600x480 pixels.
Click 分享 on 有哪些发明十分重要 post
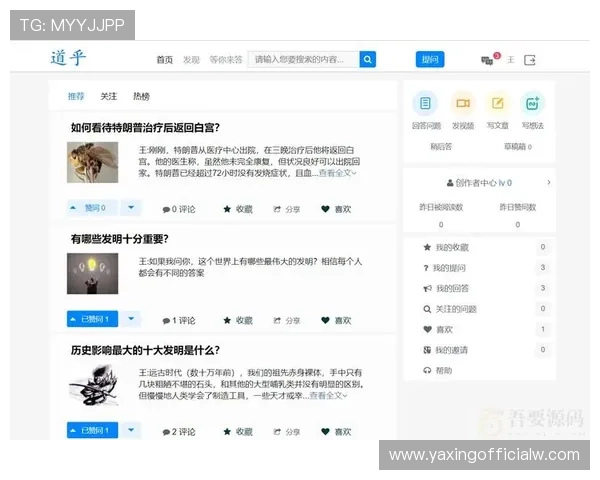pyautogui.click(x=287, y=321)
